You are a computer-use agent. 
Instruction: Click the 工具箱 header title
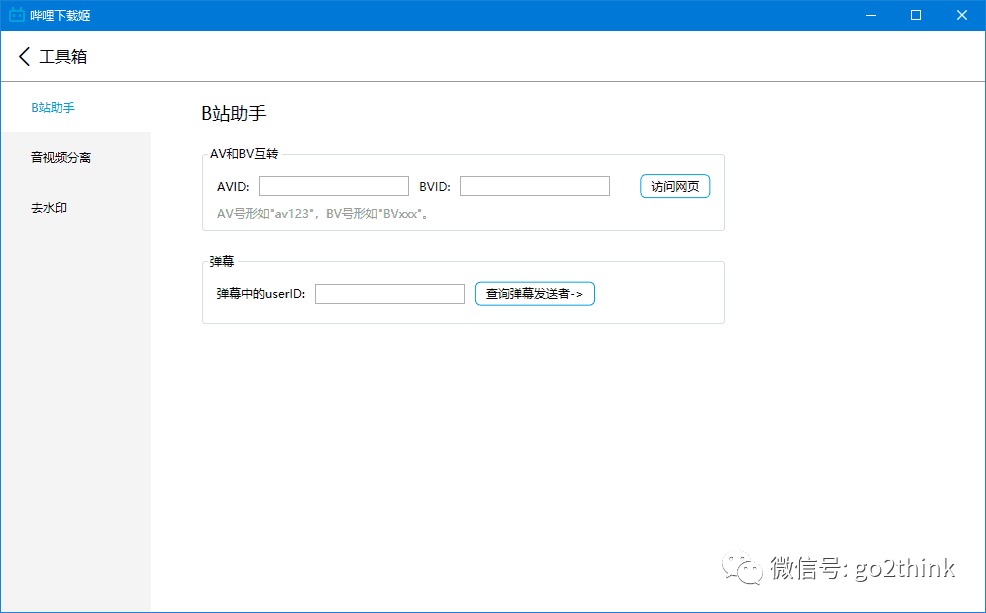click(x=63, y=57)
